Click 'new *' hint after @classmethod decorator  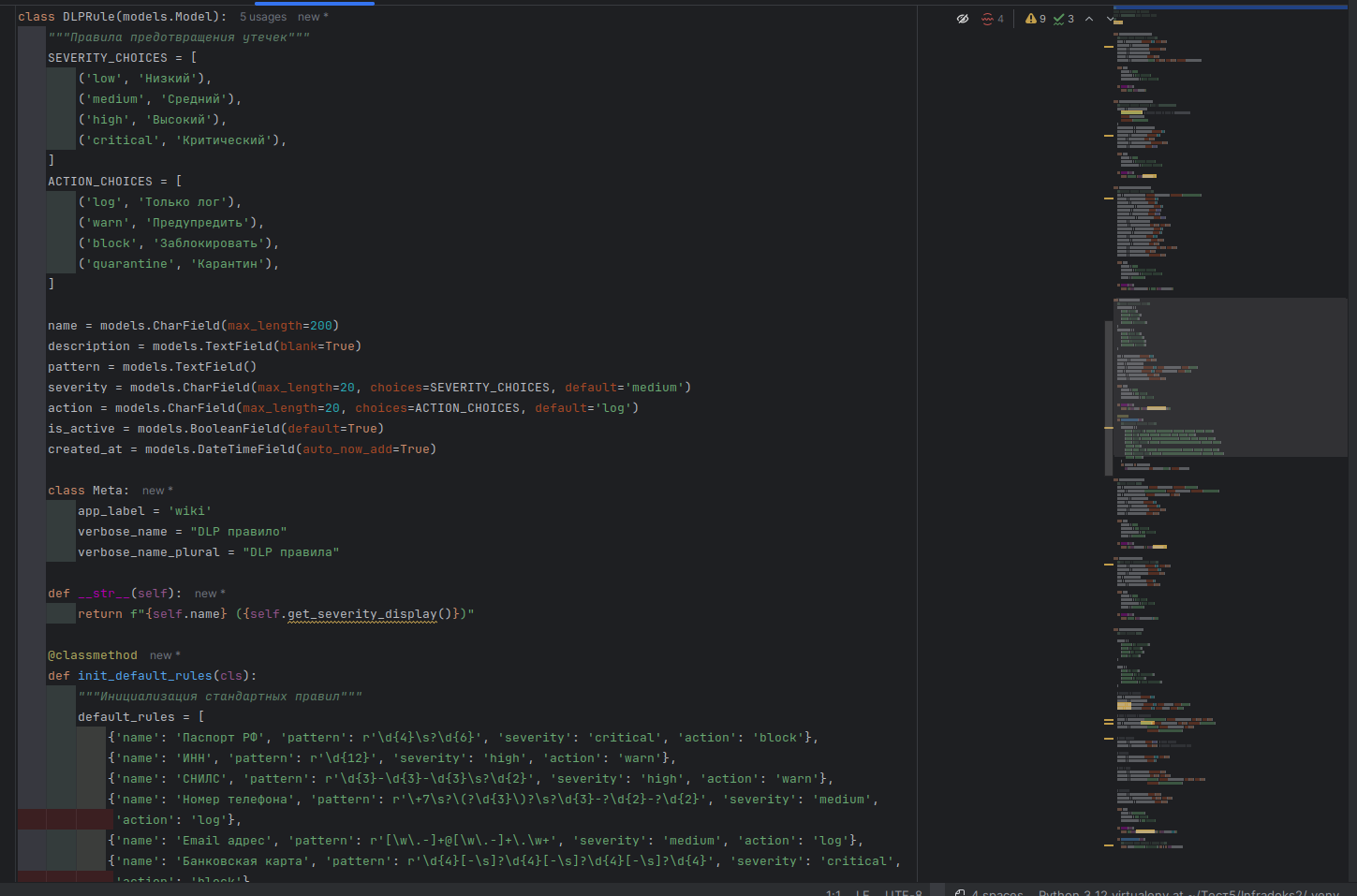coord(165,655)
